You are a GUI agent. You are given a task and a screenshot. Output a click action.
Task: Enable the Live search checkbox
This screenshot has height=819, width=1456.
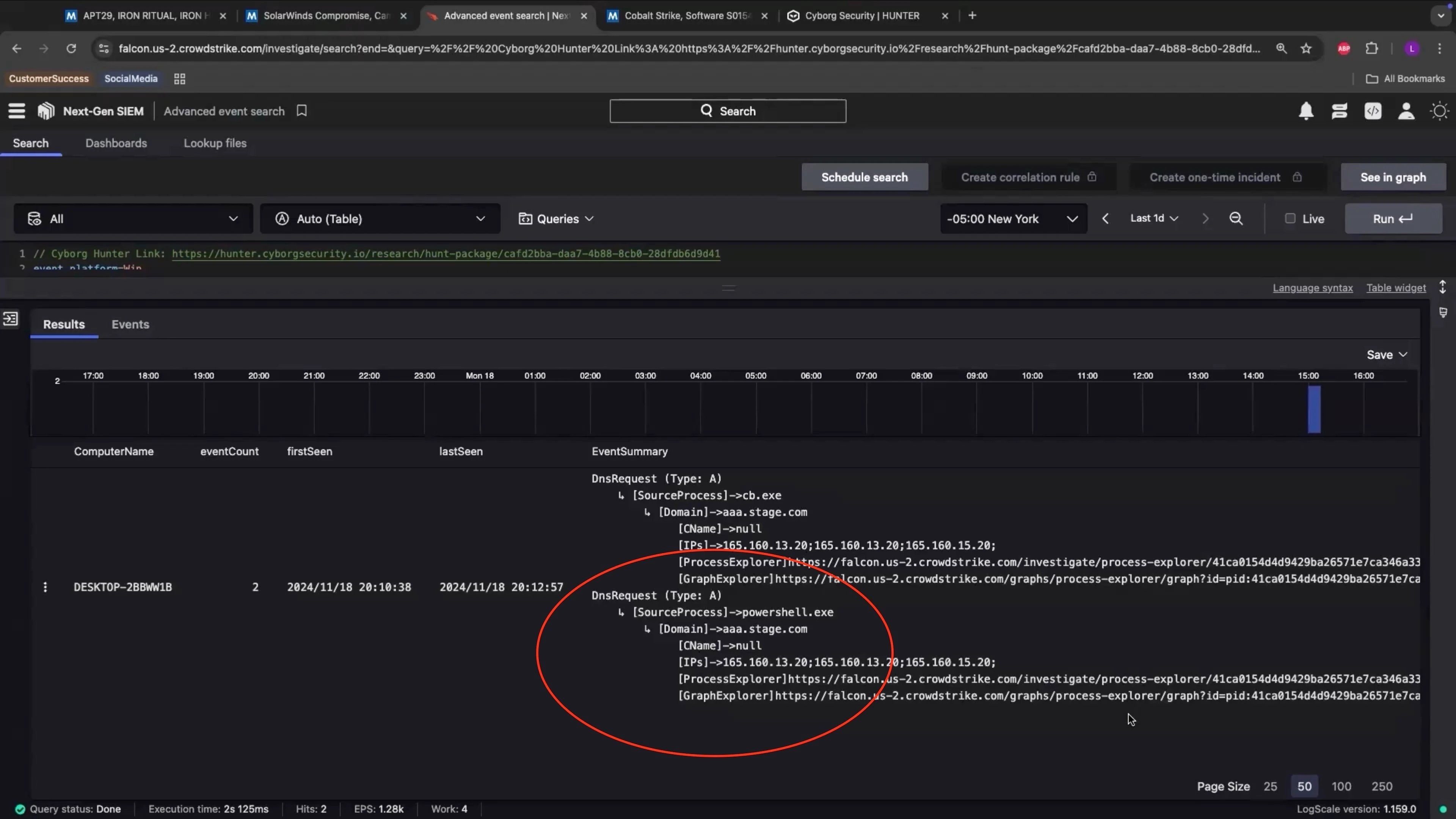click(1290, 218)
